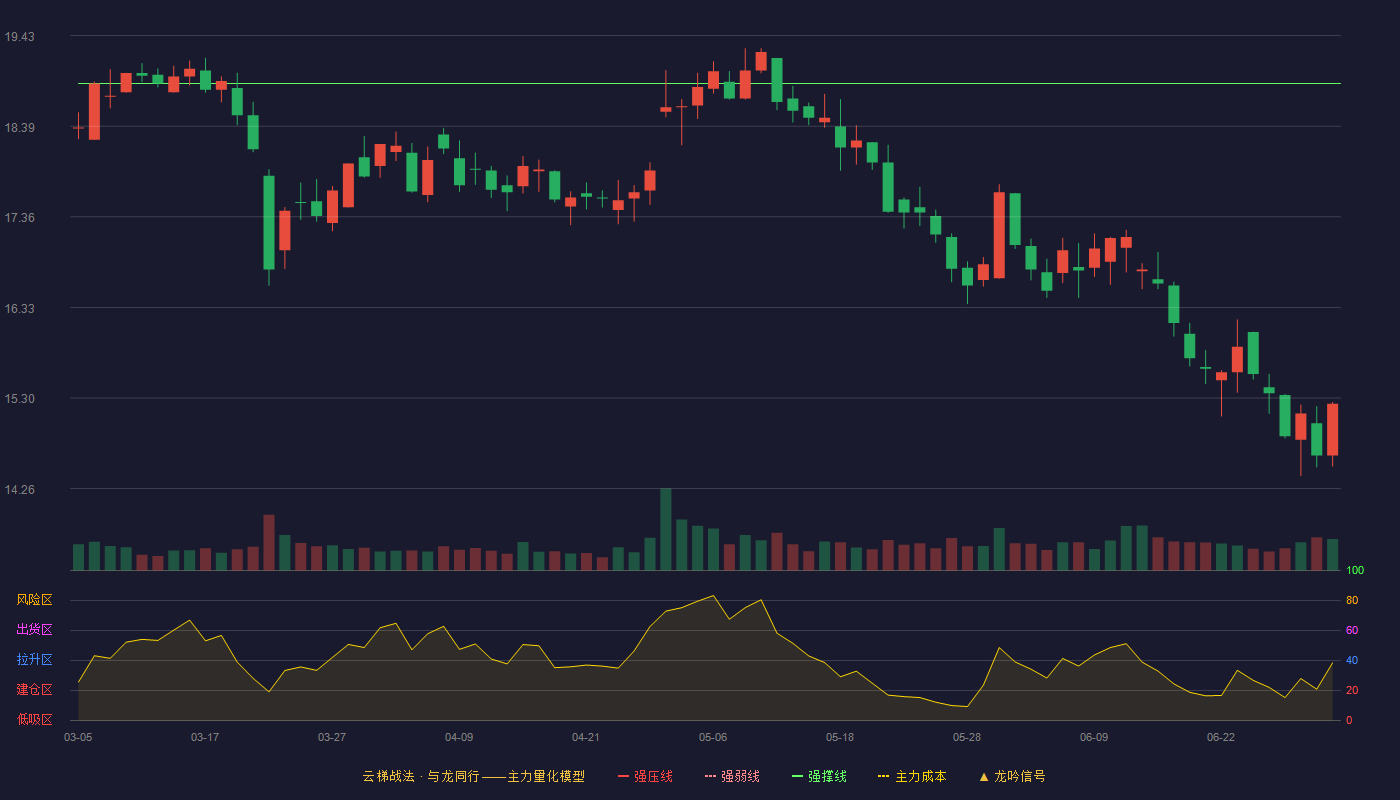This screenshot has width=1400, height=800.
Task: Click the 18.39 price axis label
Action: pos(19,128)
